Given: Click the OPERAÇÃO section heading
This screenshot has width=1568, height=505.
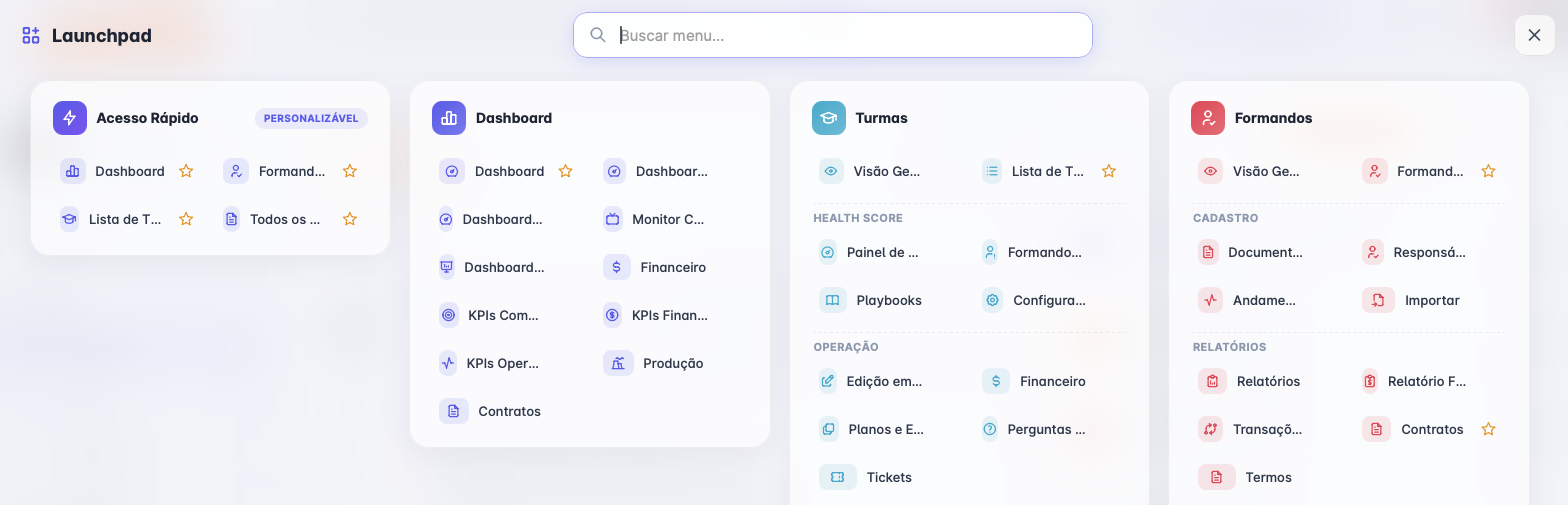Looking at the screenshot, I should point(846,347).
